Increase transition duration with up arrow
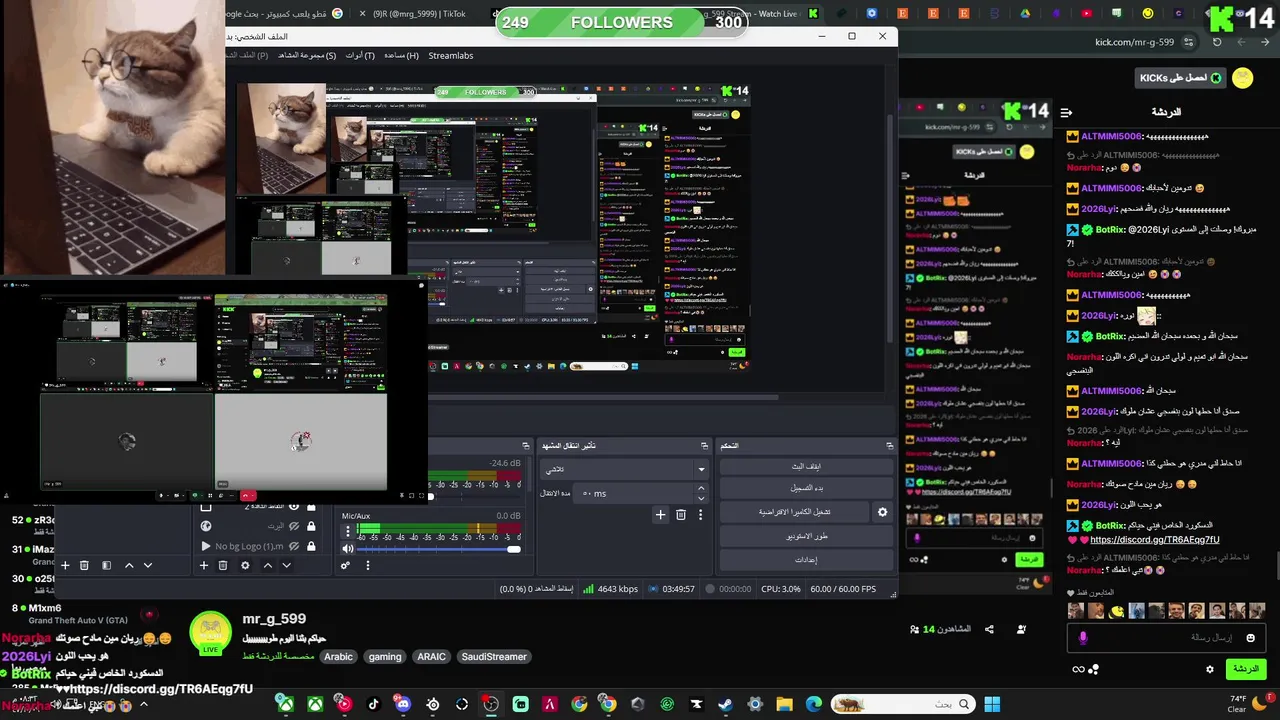 coord(701,488)
